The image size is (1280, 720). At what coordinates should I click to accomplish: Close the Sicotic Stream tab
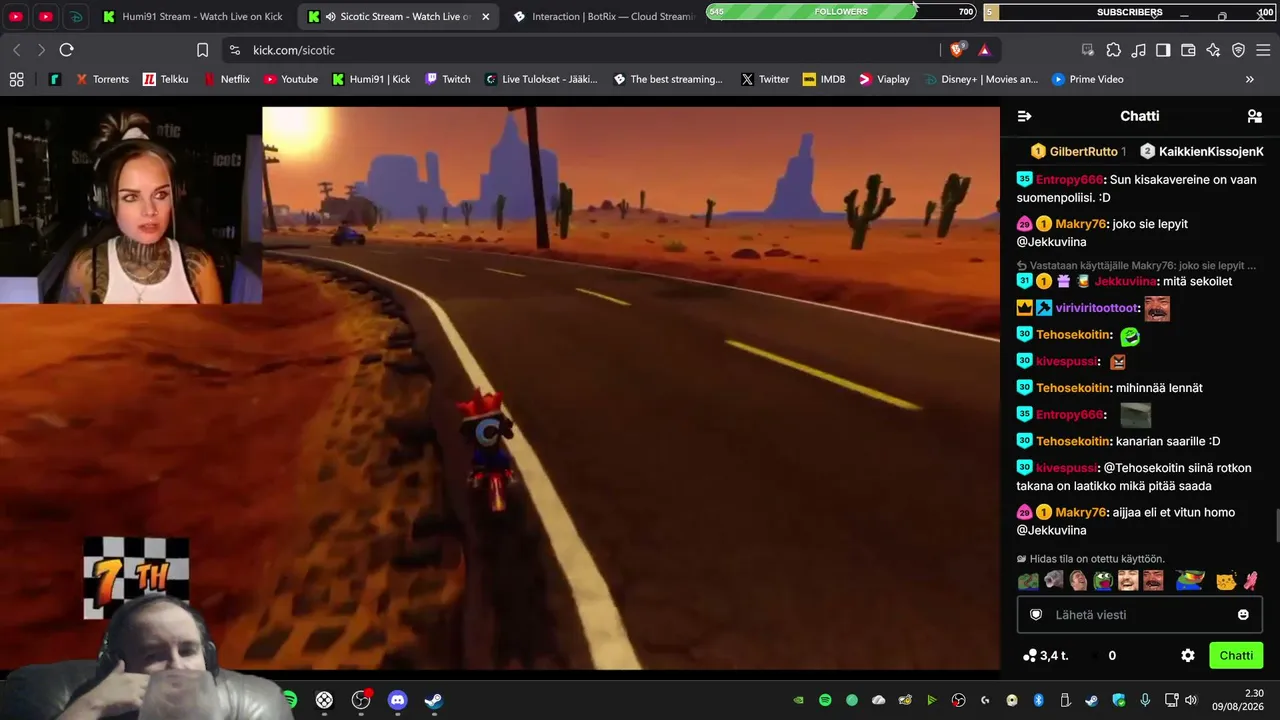486,17
